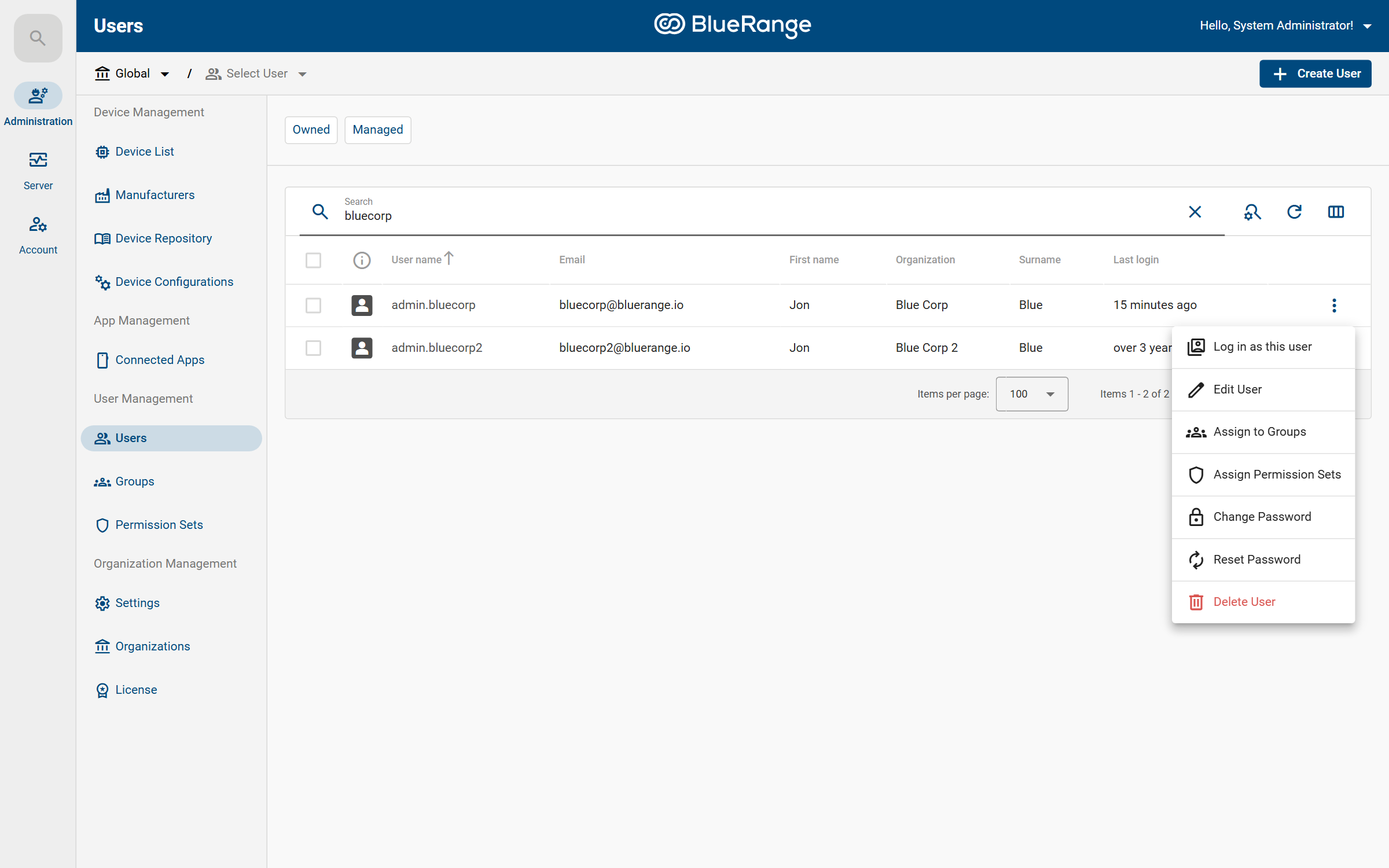Click the BlueRange logo
1389x868 pixels.
(x=732, y=25)
